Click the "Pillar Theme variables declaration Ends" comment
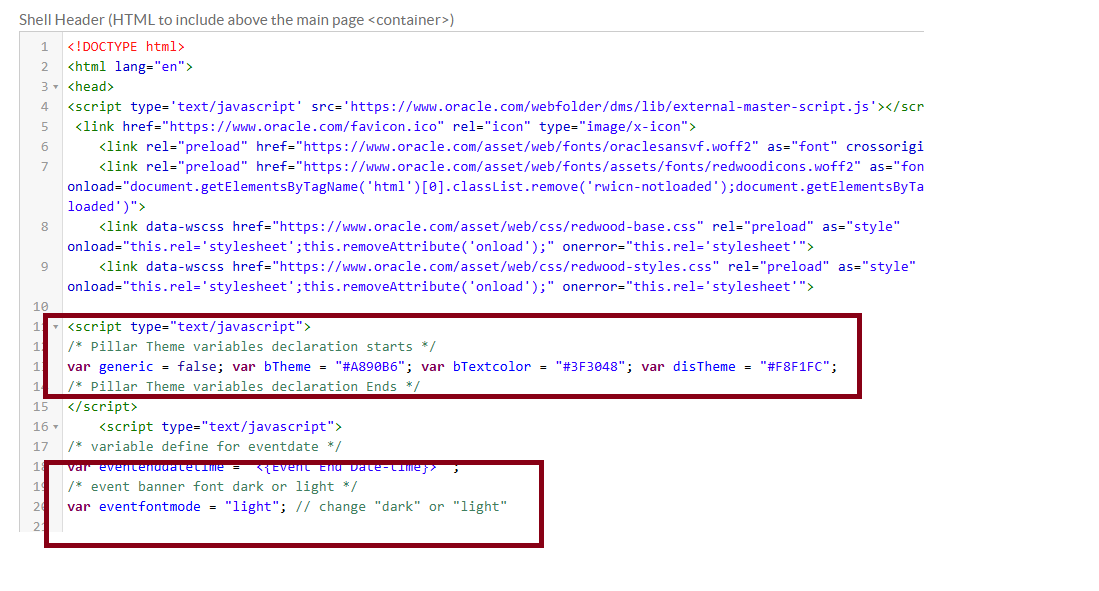Viewport: 1099px width, 591px height. click(244, 386)
